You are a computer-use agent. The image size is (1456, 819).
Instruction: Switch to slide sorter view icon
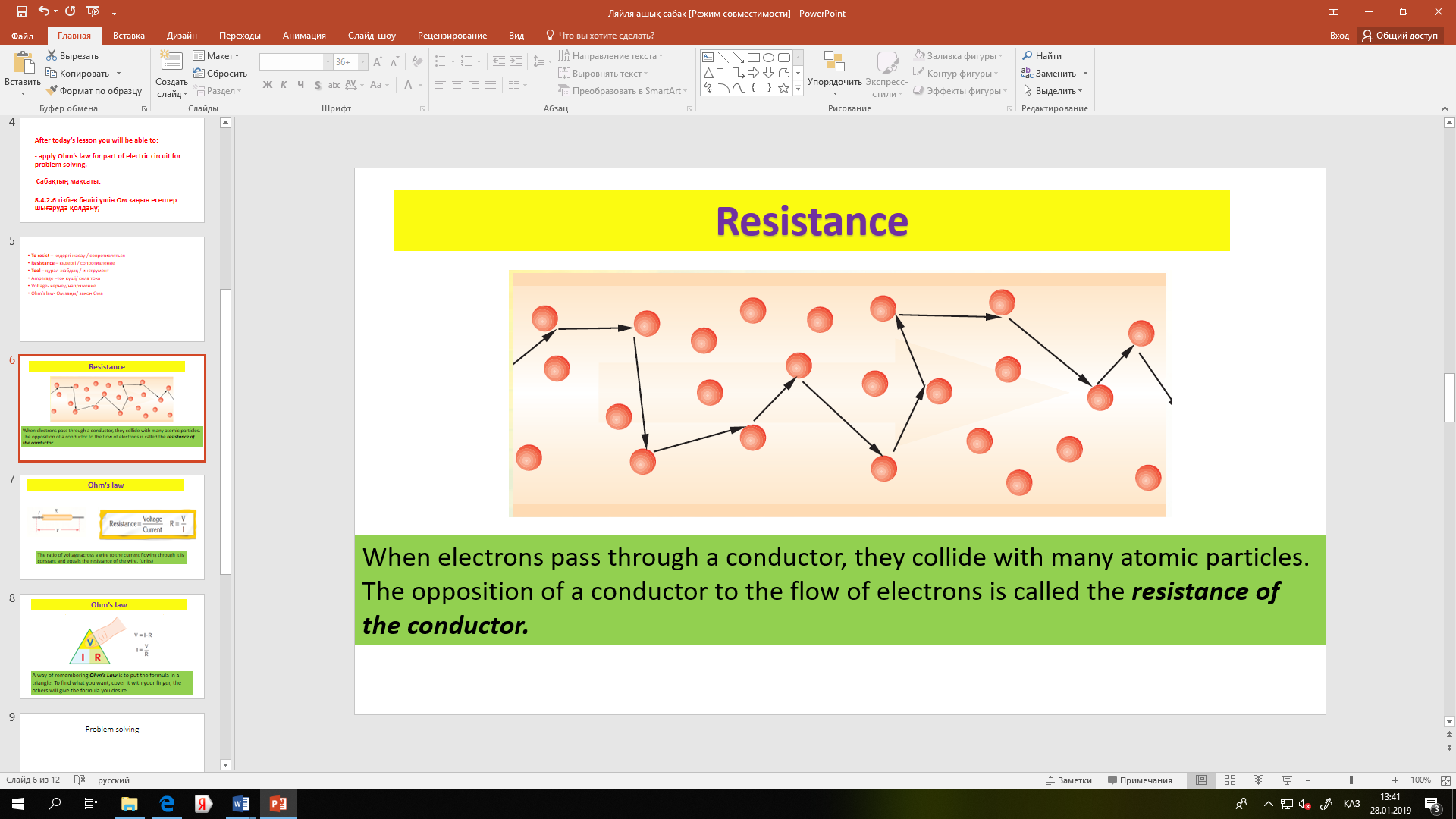coord(1230,780)
